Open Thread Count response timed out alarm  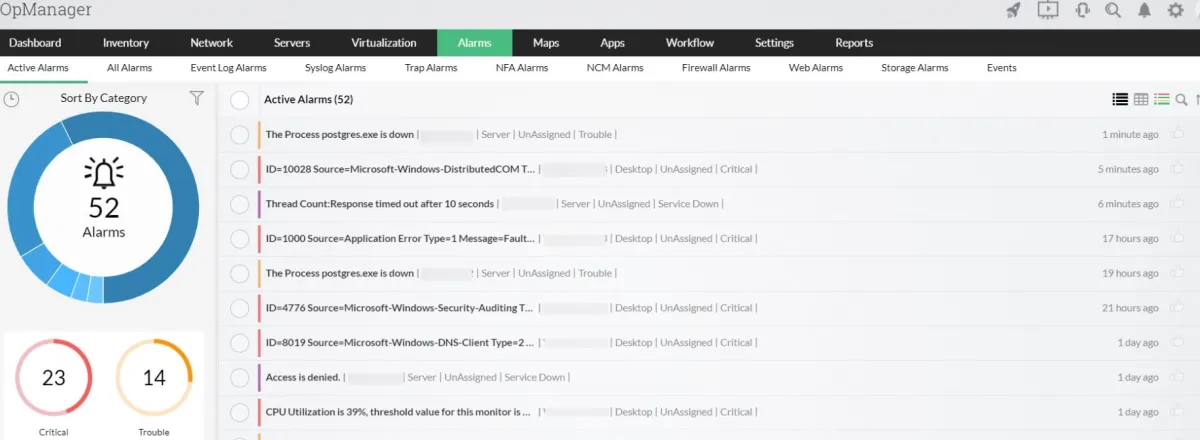380,204
